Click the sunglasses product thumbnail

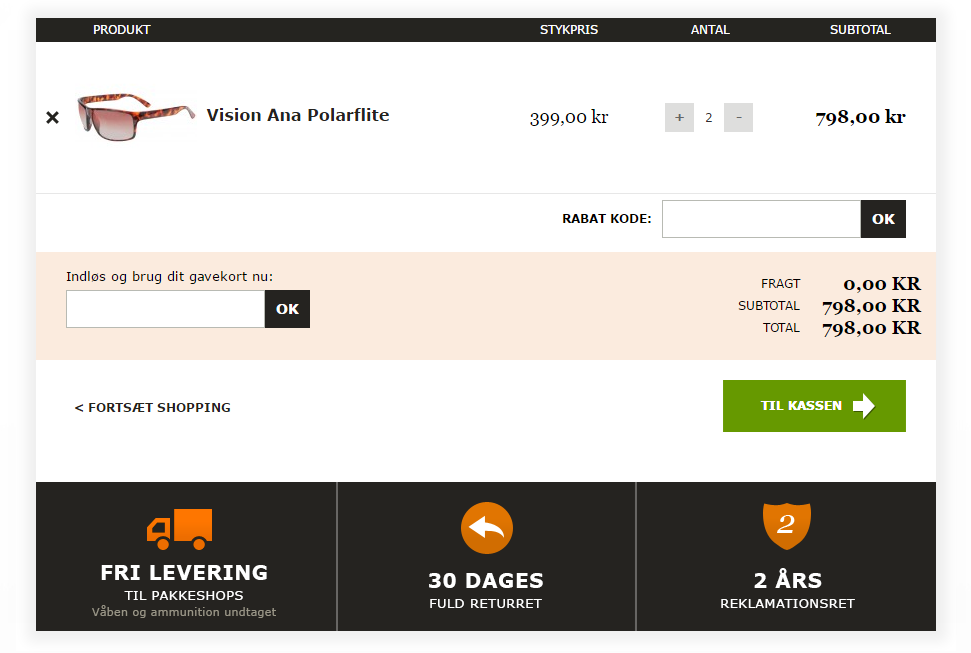point(135,117)
